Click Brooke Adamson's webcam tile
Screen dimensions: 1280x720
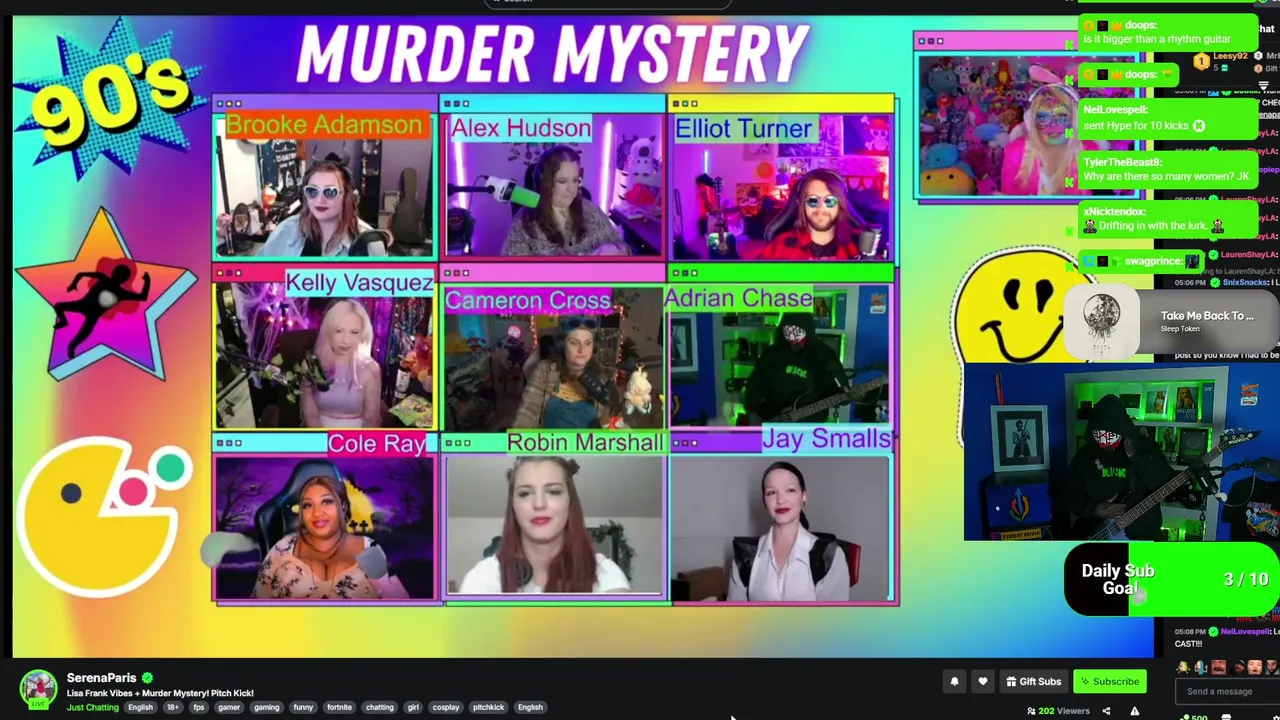pyautogui.click(x=323, y=184)
